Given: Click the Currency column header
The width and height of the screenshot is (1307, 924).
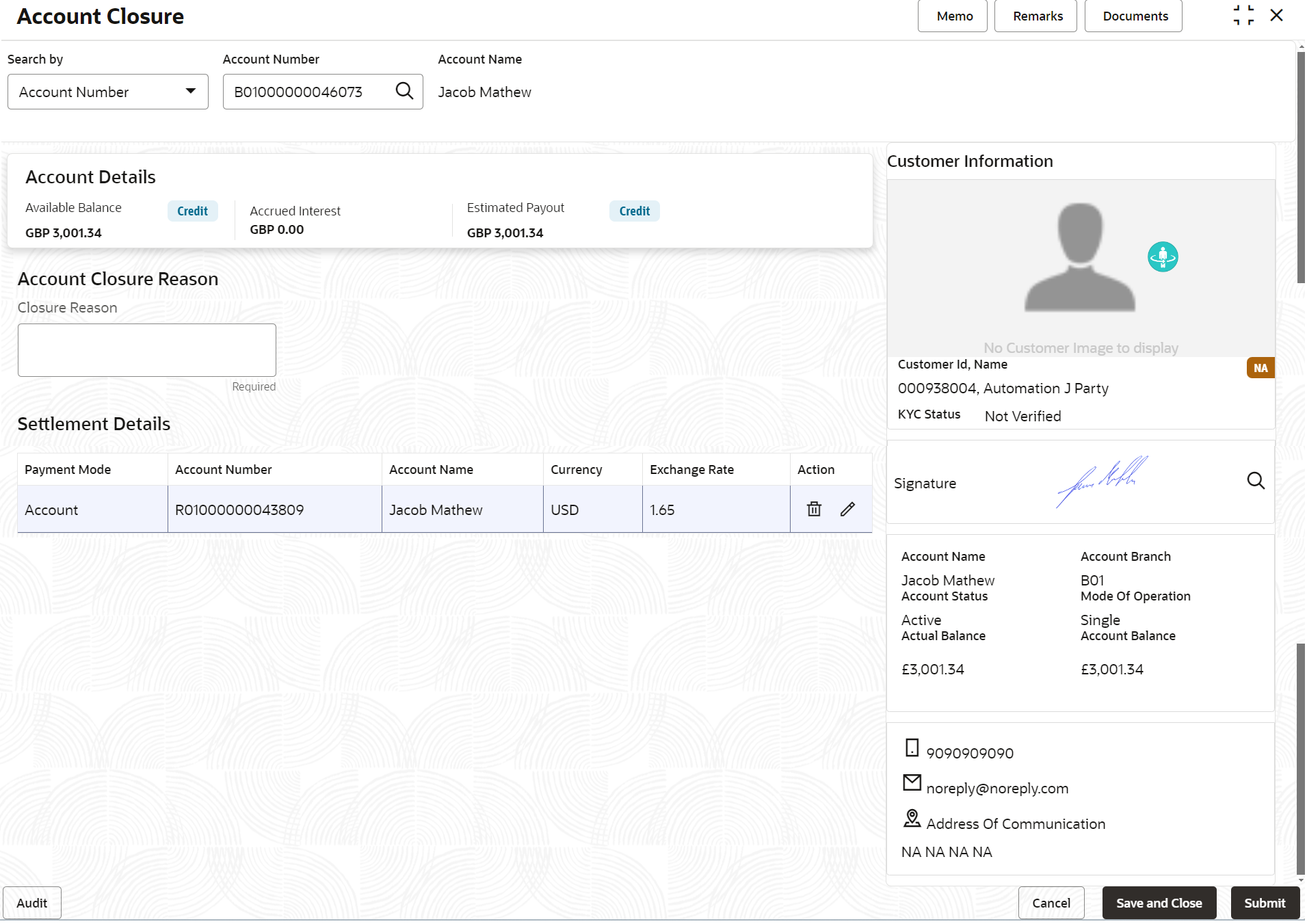Looking at the screenshot, I should click(593, 469).
